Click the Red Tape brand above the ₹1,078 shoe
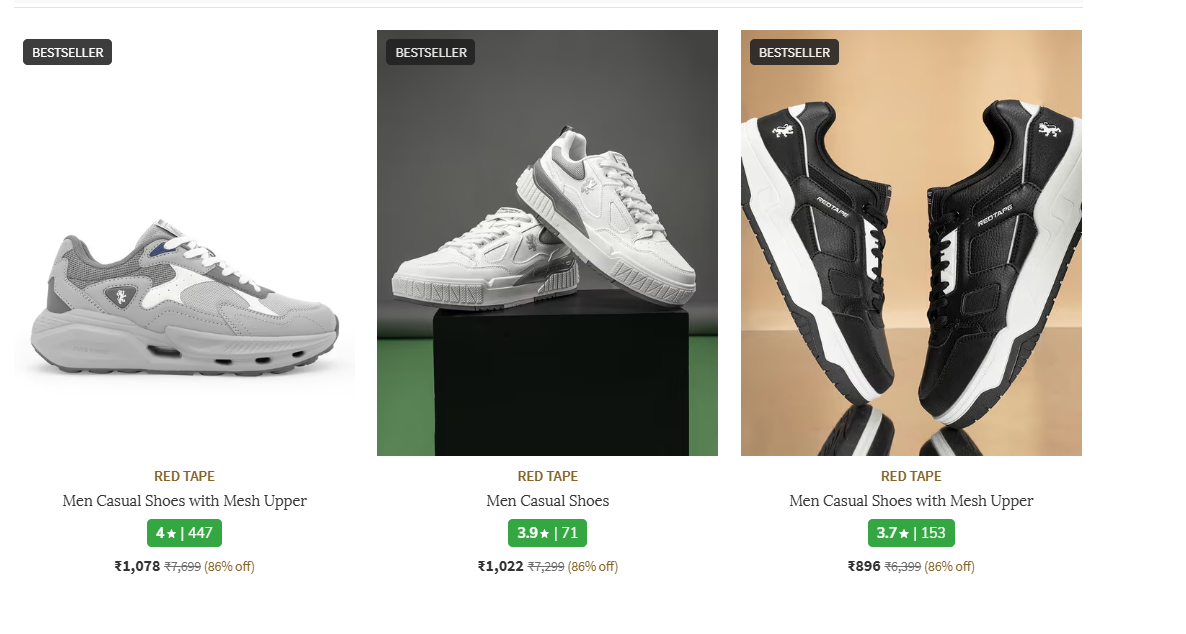 (184, 476)
